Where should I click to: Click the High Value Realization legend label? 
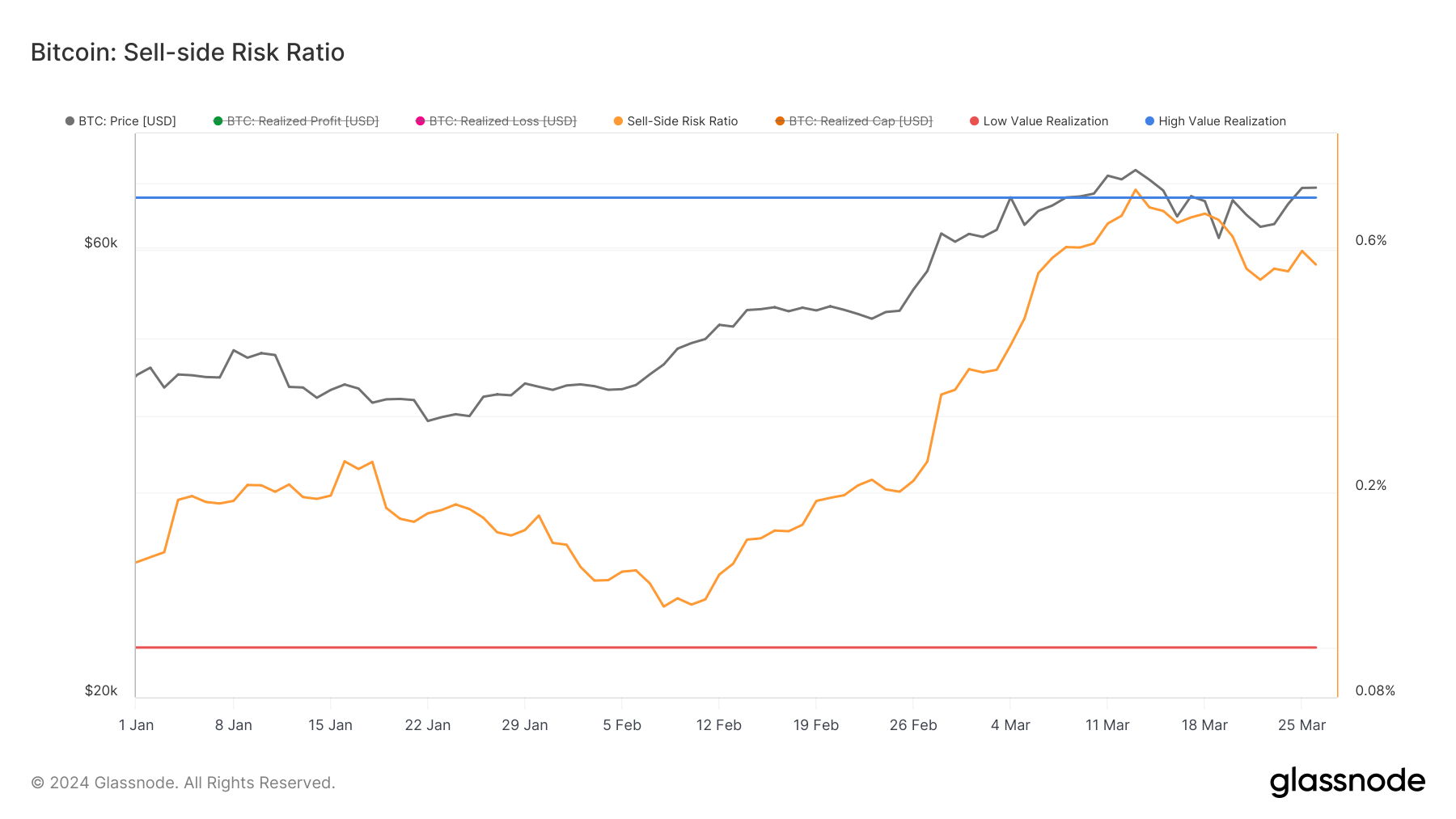[x=1221, y=120]
